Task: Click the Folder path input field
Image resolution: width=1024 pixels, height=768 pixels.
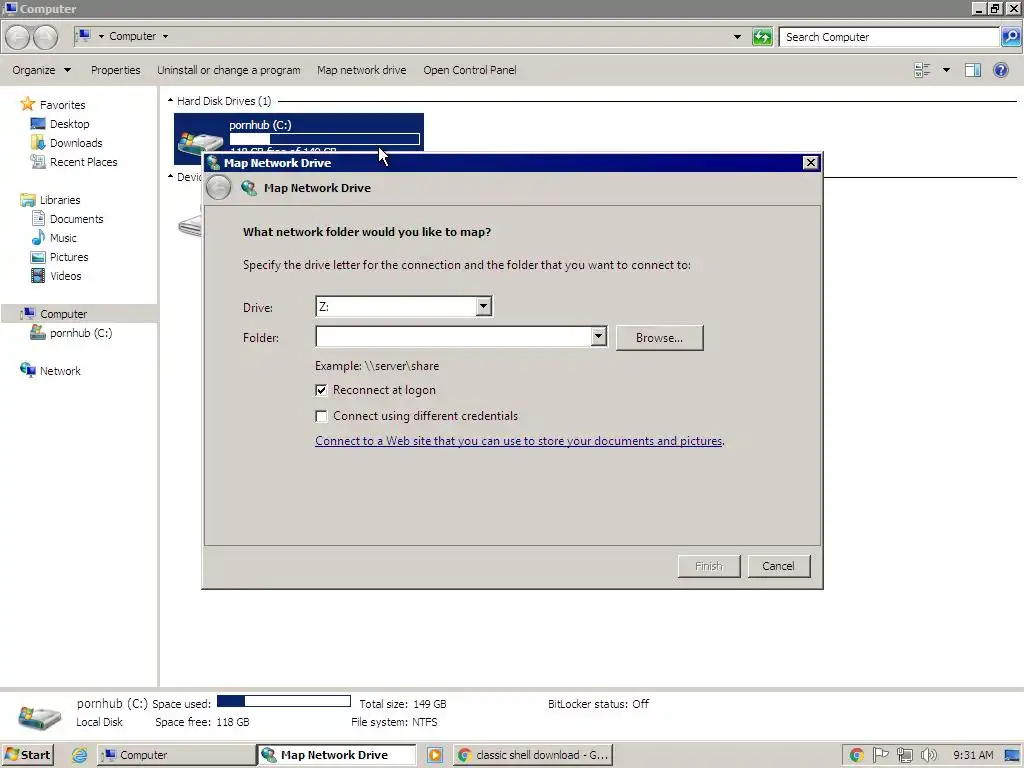Action: [x=453, y=337]
